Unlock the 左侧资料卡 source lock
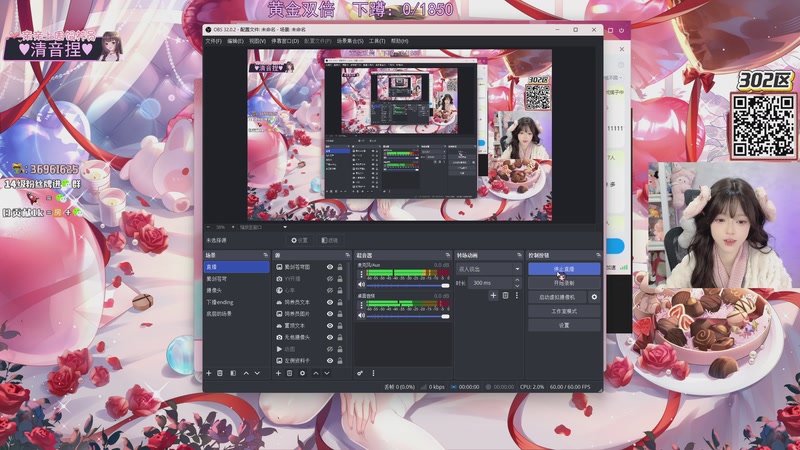 (340, 361)
